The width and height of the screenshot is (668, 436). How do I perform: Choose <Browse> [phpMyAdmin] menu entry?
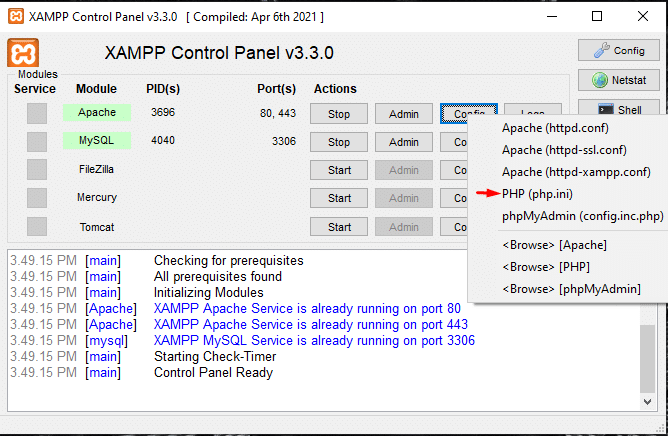[x=571, y=289]
